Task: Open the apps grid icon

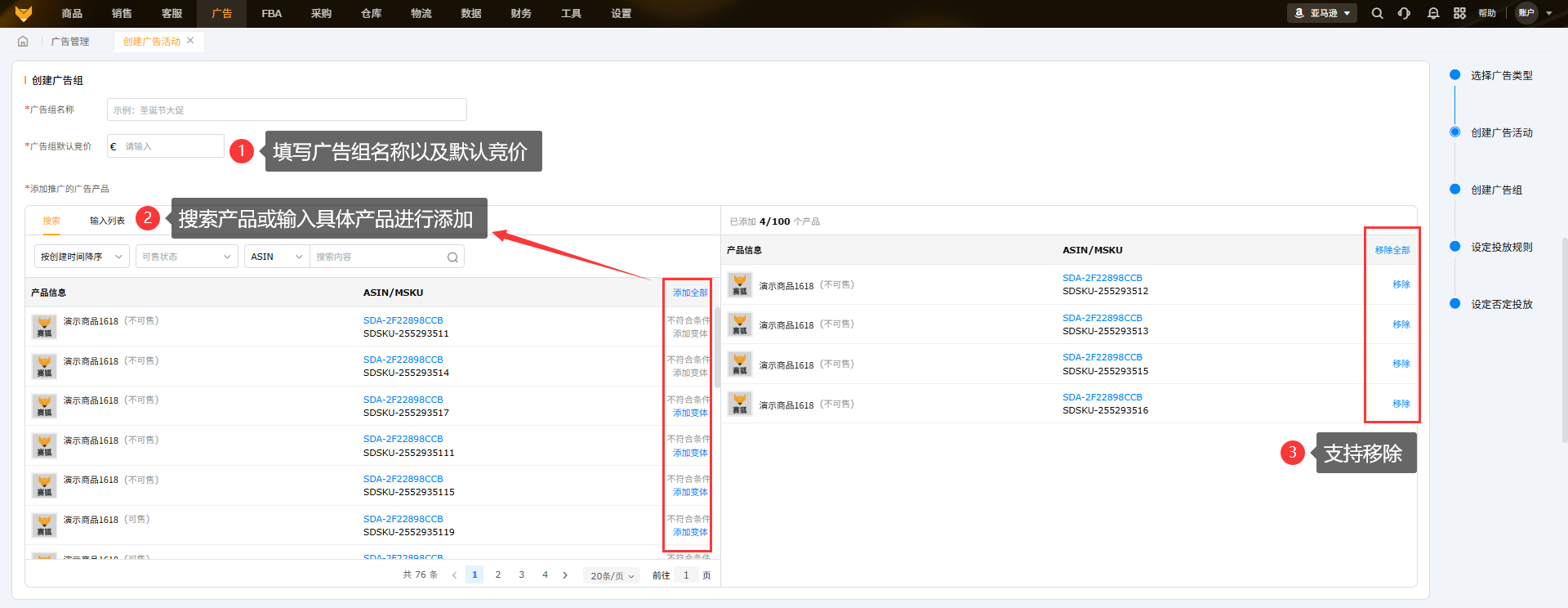Action: pyautogui.click(x=1459, y=13)
